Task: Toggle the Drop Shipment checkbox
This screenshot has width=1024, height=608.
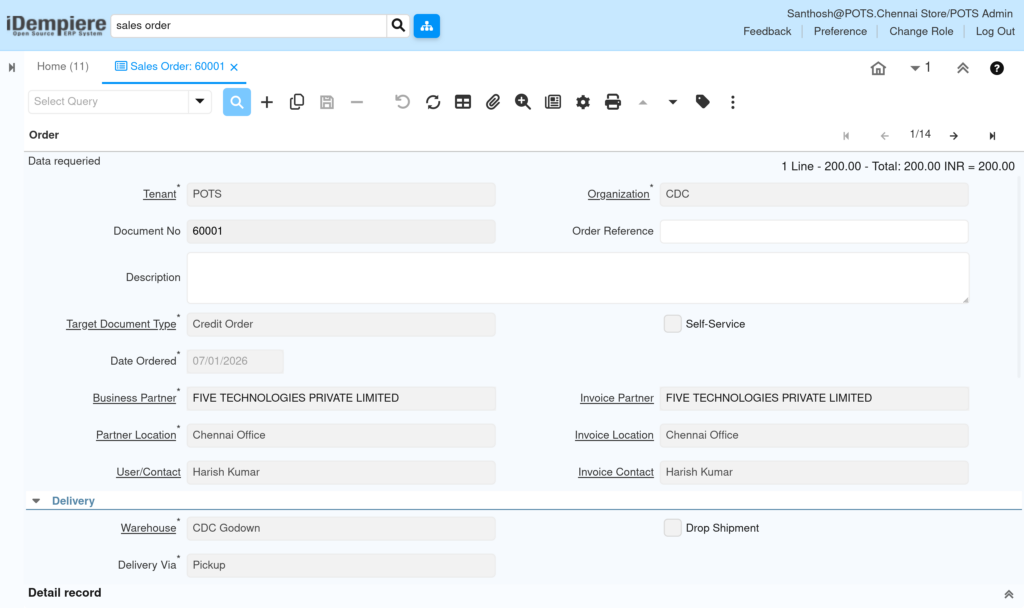Action: [x=673, y=528]
